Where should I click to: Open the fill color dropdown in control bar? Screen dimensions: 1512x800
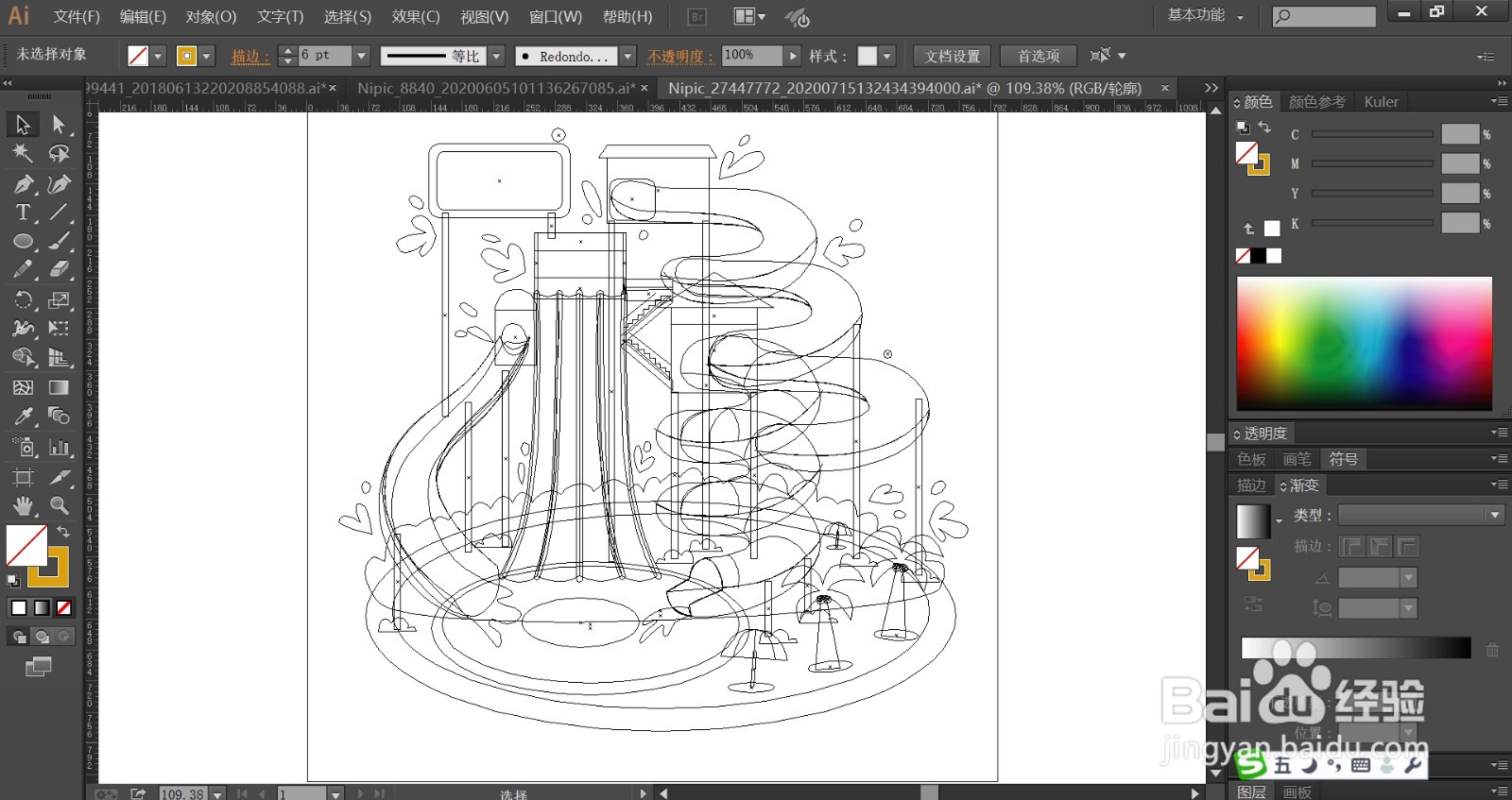(x=158, y=57)
